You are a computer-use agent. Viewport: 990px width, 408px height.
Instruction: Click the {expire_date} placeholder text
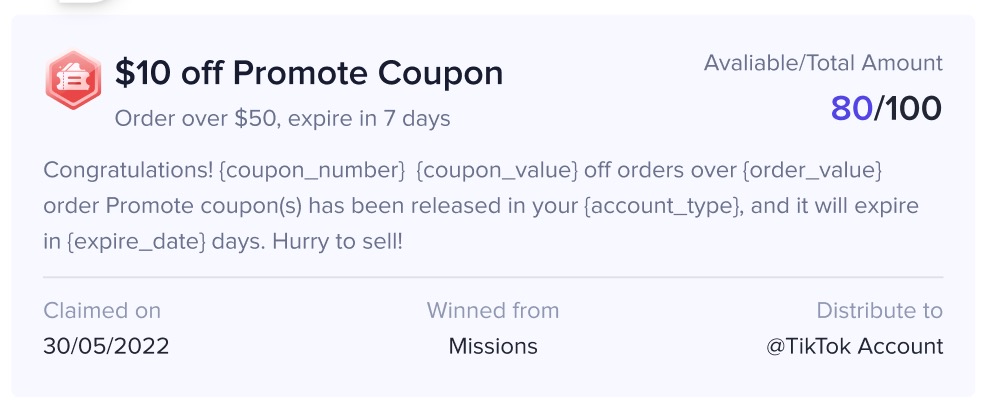136,242
